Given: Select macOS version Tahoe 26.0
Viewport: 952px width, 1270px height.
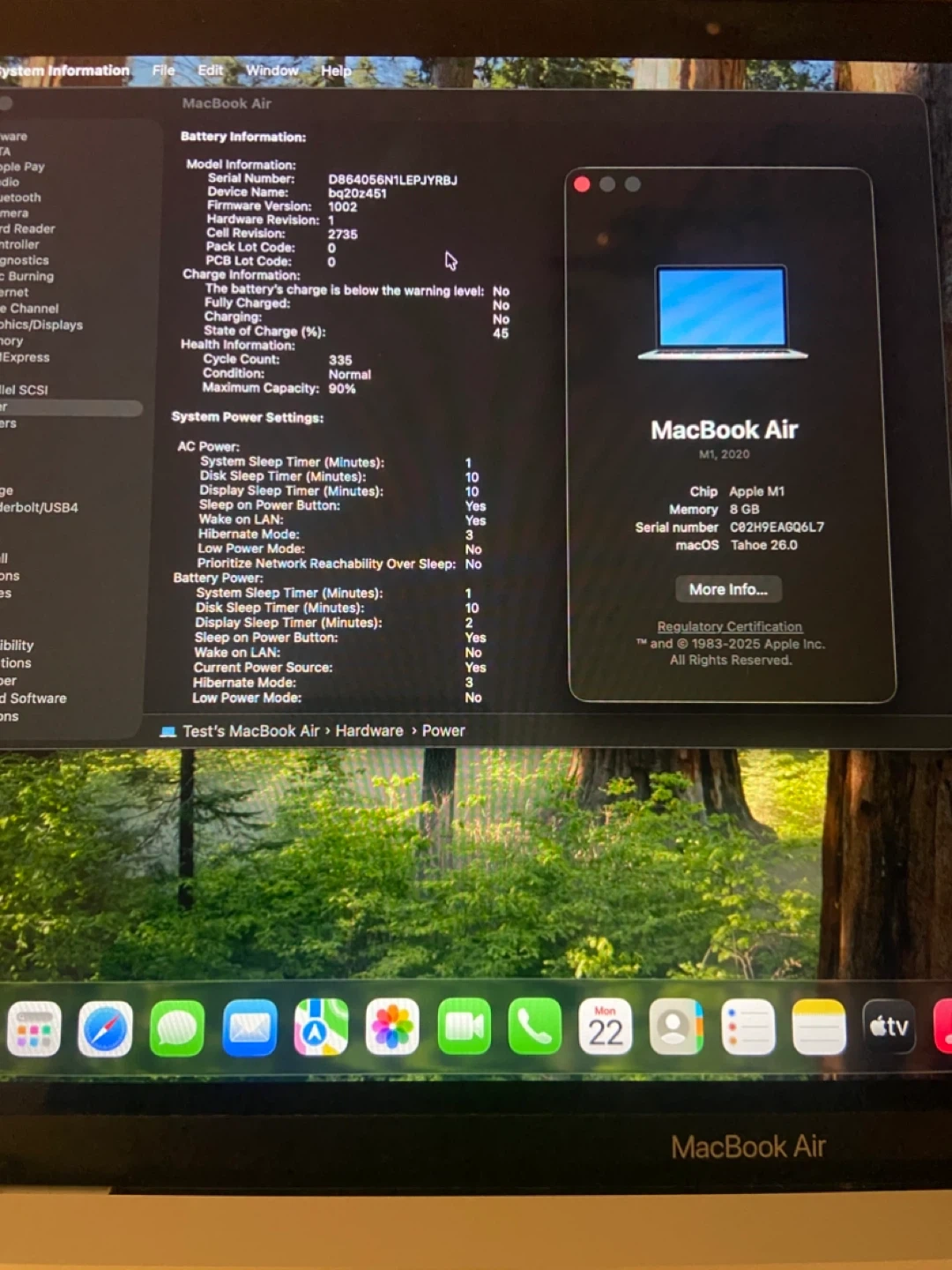Looking at the screenshot, I should coord(764,545).
